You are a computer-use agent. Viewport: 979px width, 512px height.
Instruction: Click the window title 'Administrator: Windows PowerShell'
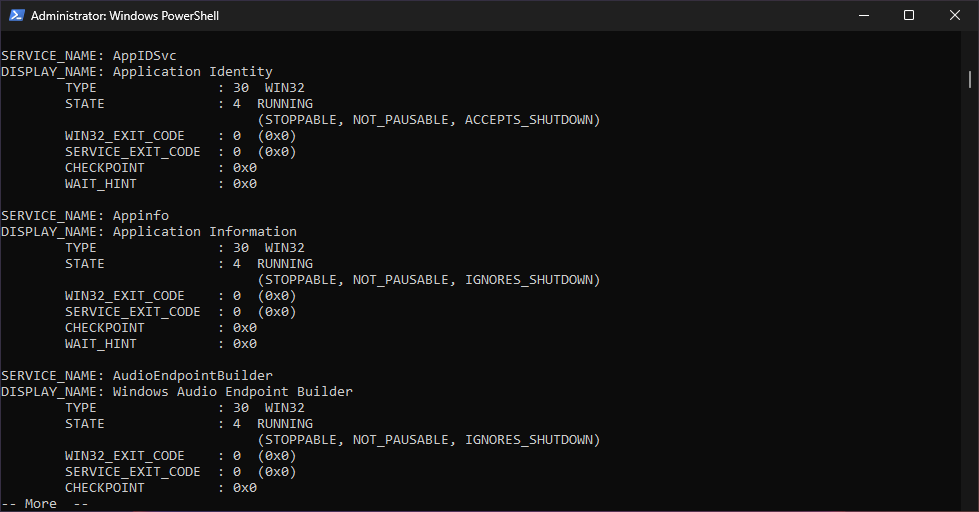click(125, 16)
